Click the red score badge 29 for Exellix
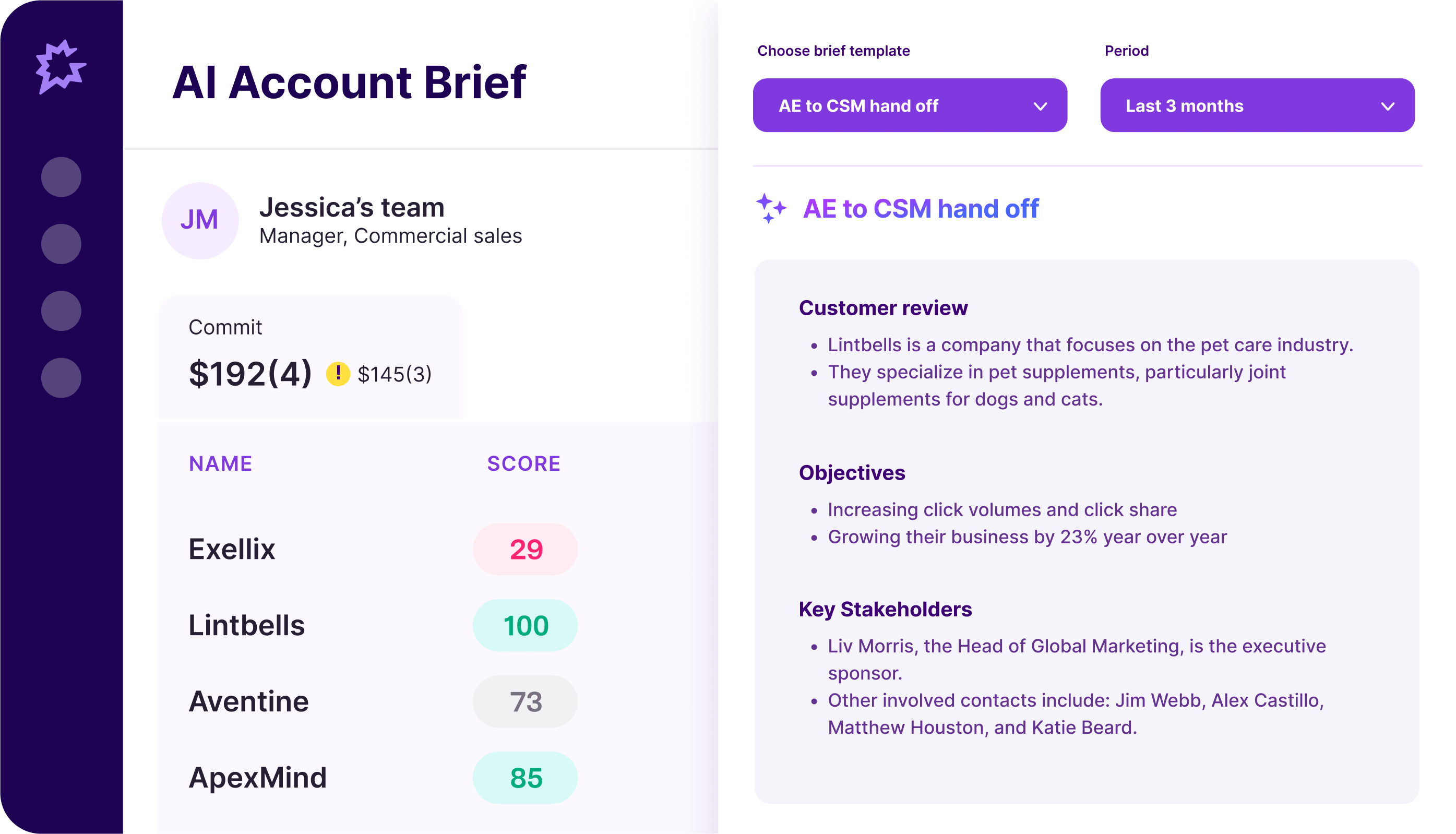This screenshot has width=1456, height=834. point(524,549)
